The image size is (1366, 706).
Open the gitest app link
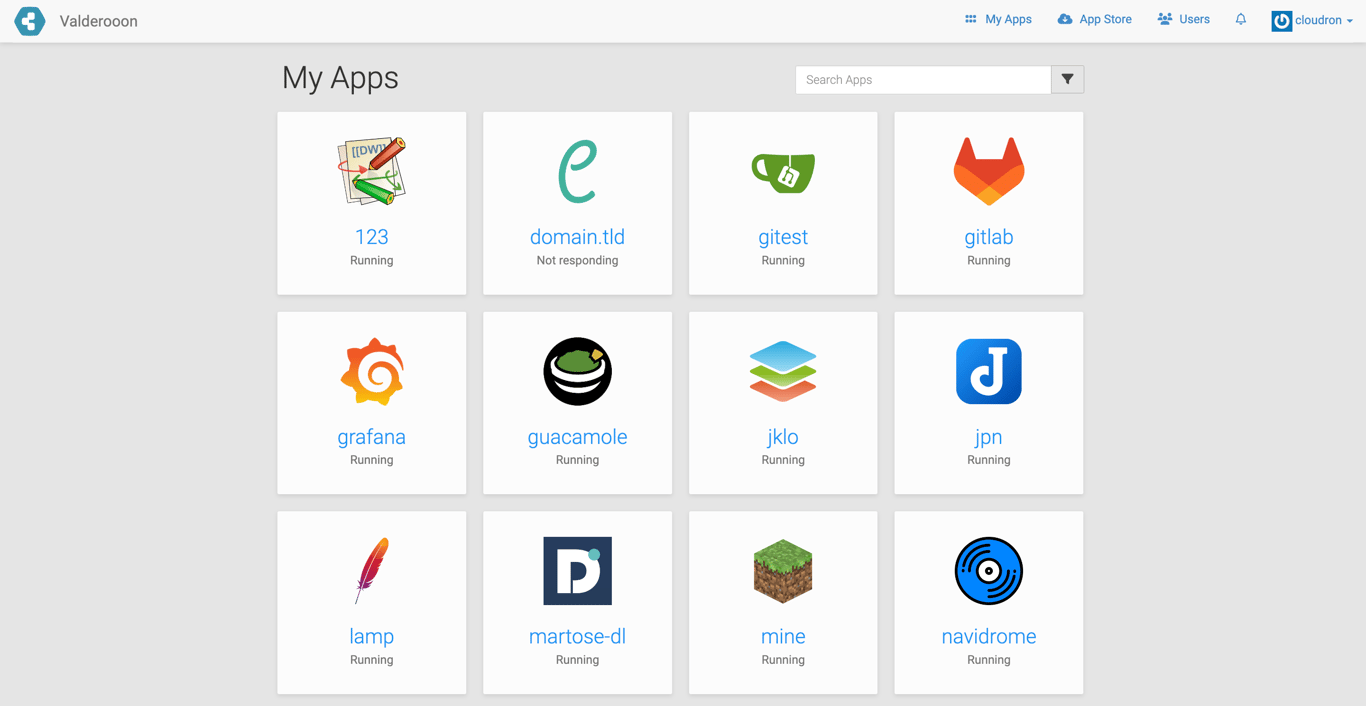pyautogui.click(x=783, y=237)
